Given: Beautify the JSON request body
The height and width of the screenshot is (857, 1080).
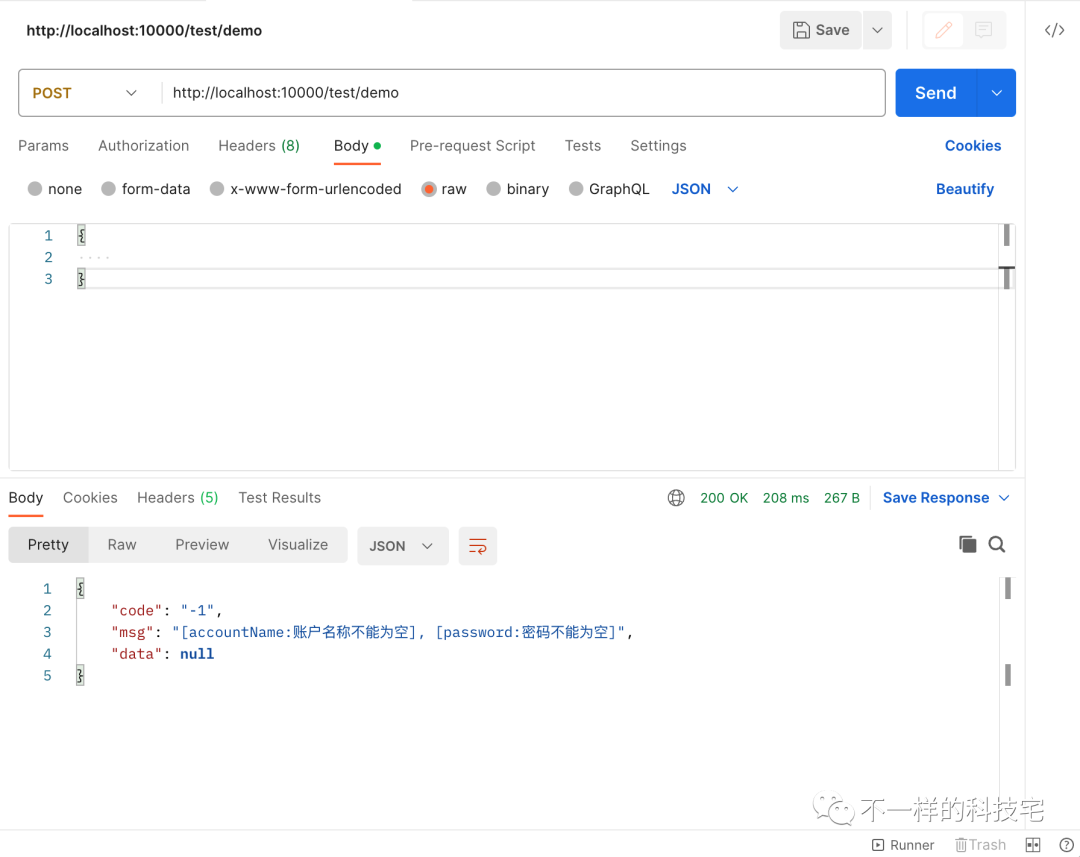Looking at the screenshot, I should [964, 188].
